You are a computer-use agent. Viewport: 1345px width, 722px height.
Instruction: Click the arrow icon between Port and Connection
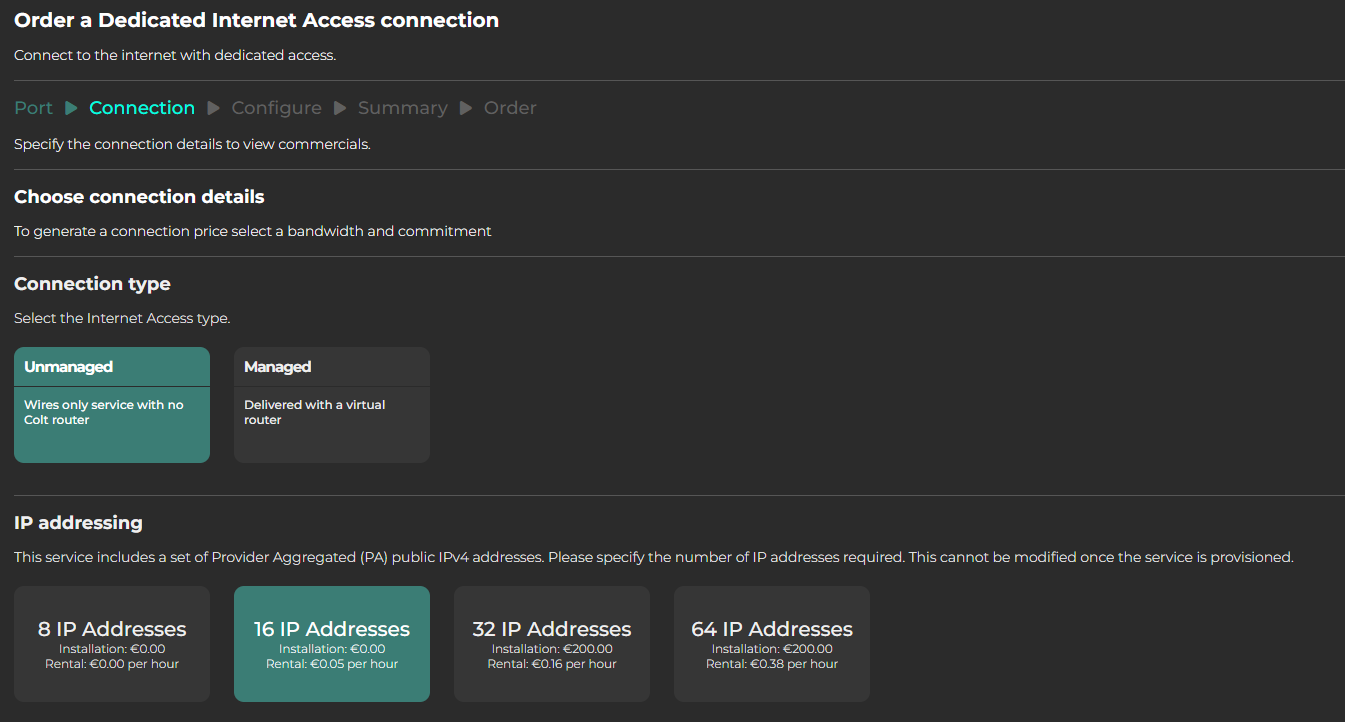71,108
